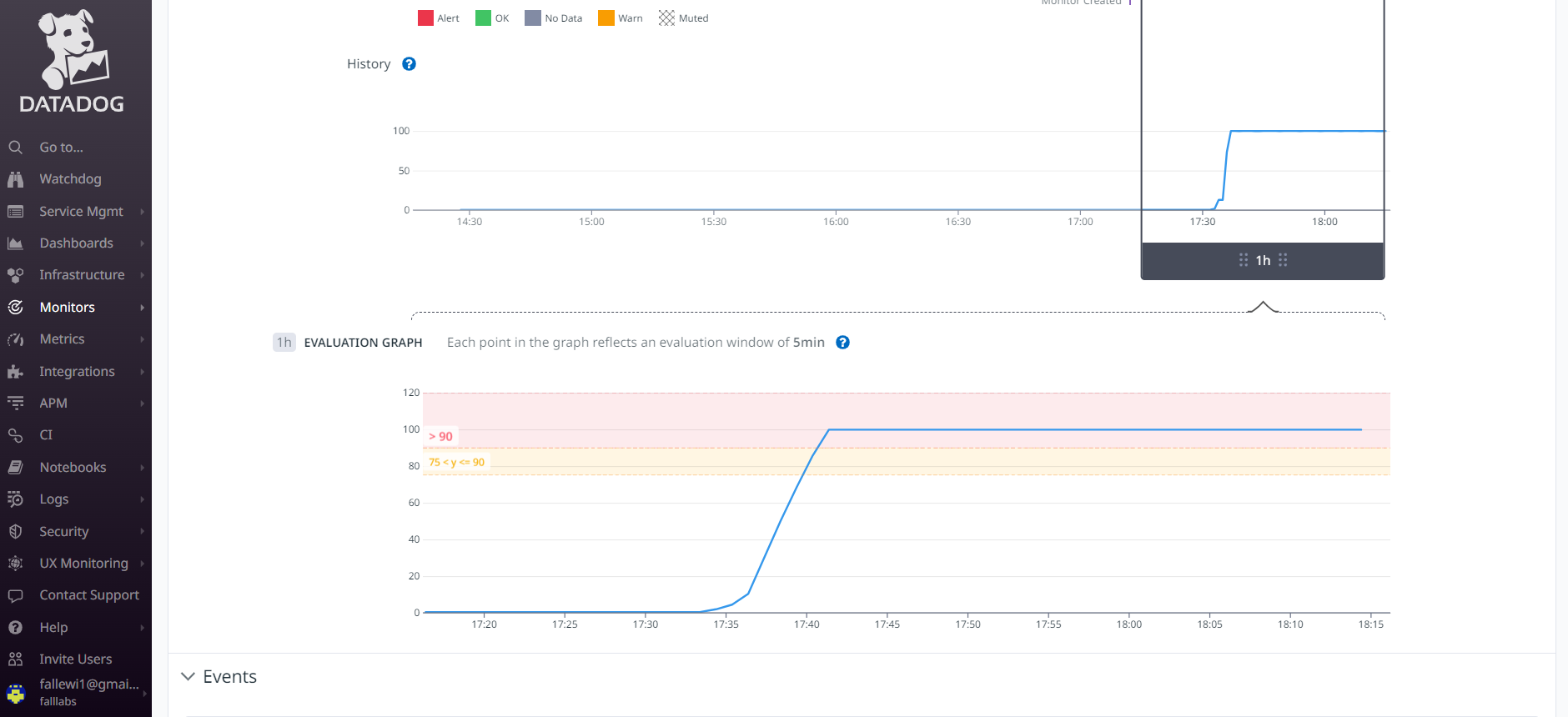The image size is (1568, 717).
Task: Click the 18:15 tick on evaluation graph
Action: 1371,624
